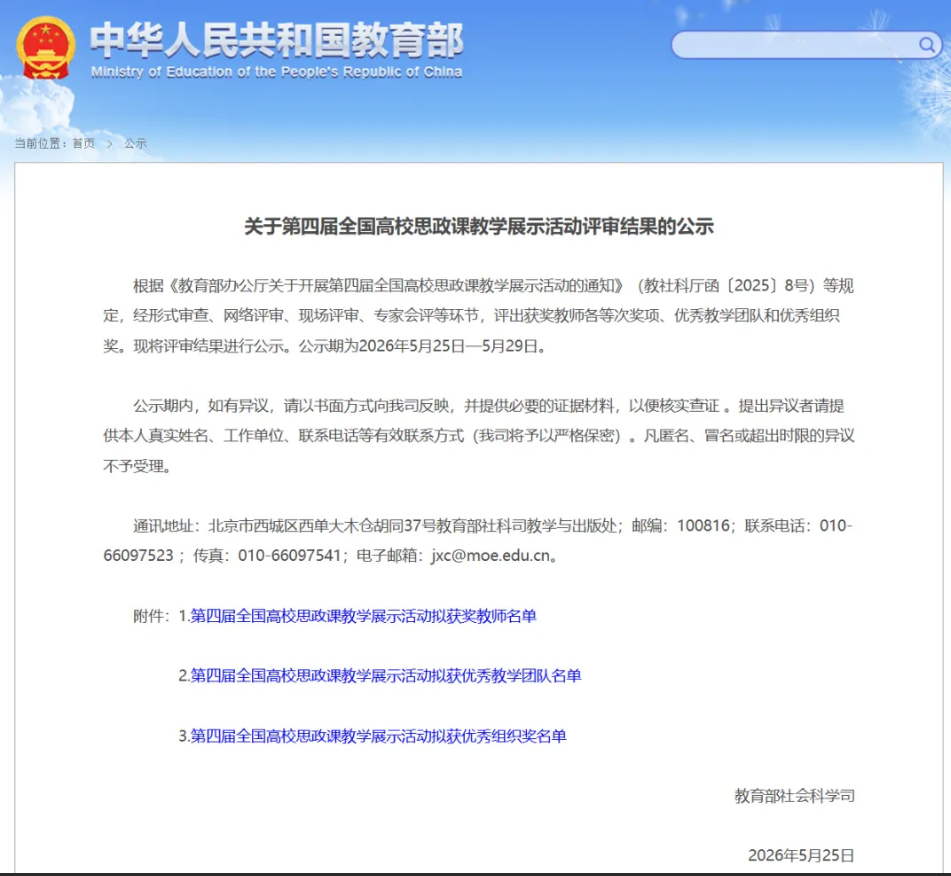The width and height of the screenshot is (951, 876).
Task: Click the announcement headline 关于第四届全国高校思政课
Action: coord(479,226)
